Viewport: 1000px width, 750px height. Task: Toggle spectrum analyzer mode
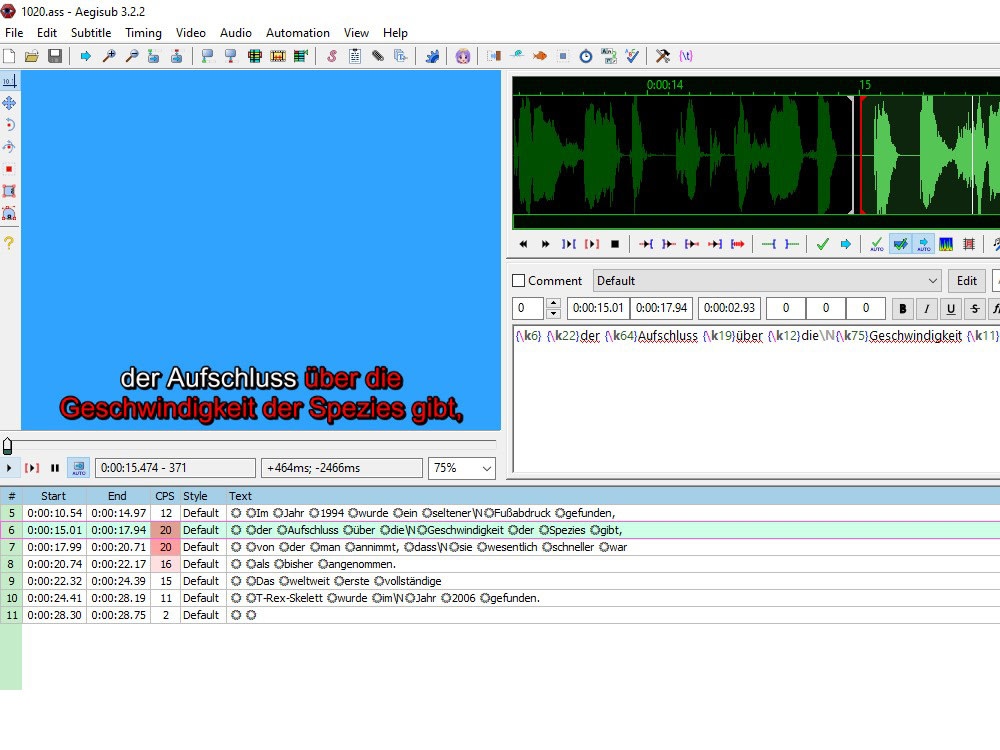click(946, 244)
